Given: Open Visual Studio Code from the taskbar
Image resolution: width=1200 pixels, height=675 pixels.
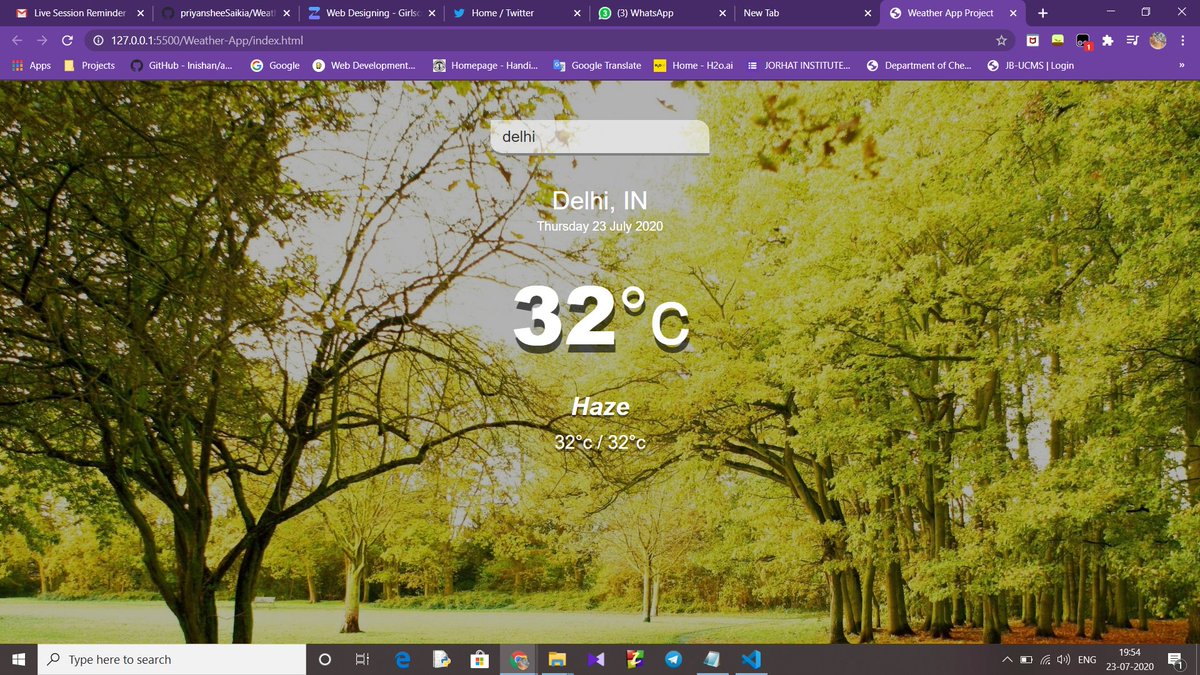Looking at the screenshot, I should pyautogui.click(x=750, y=659).
